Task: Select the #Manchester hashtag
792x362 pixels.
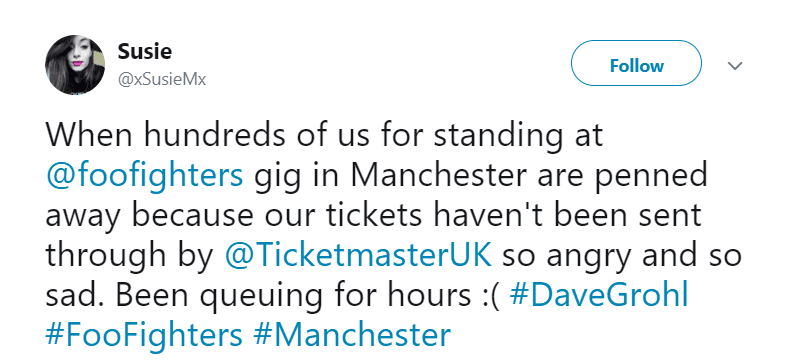Action: click(x=352, y=335)
